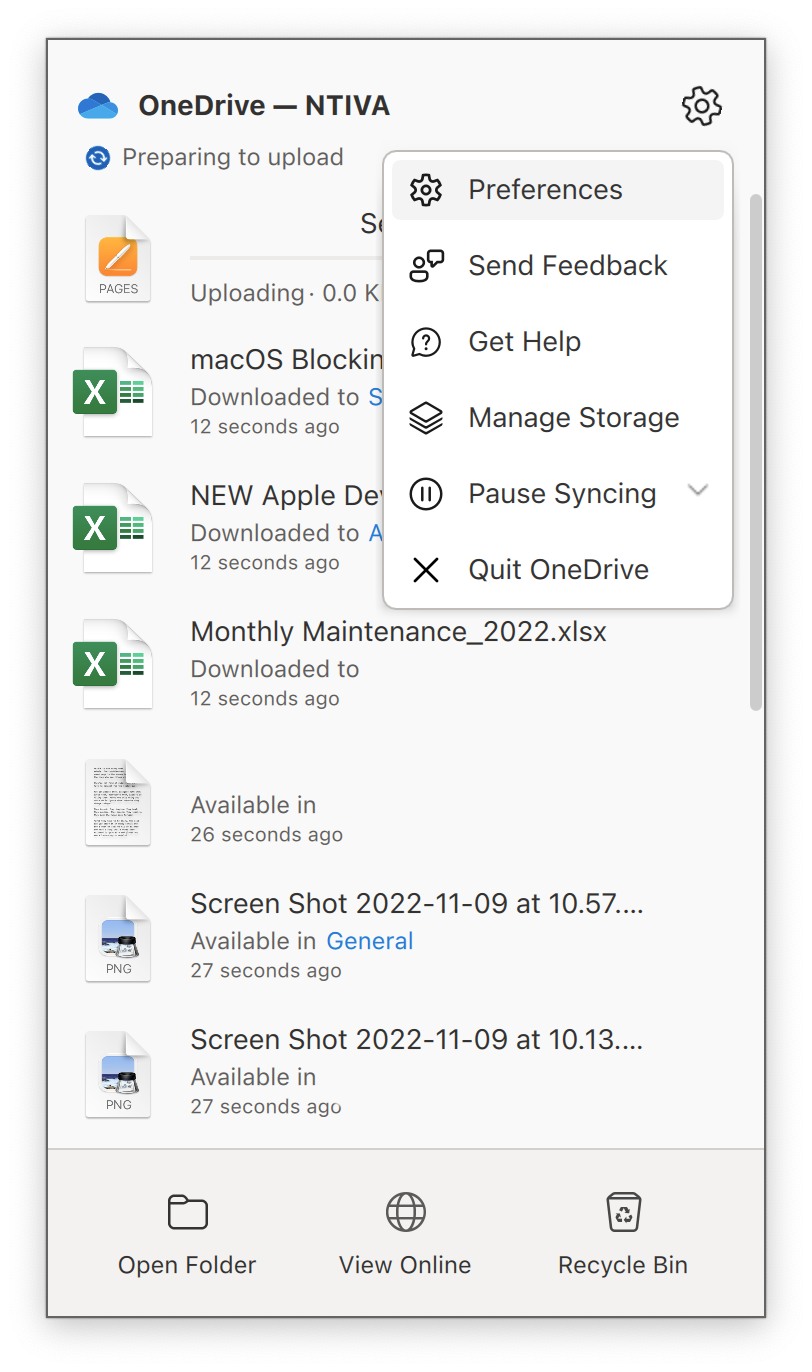The height and width of the screenshot is (1372, 812).
Task: Click the text document thumbnail icon
Action: (118, 802)
